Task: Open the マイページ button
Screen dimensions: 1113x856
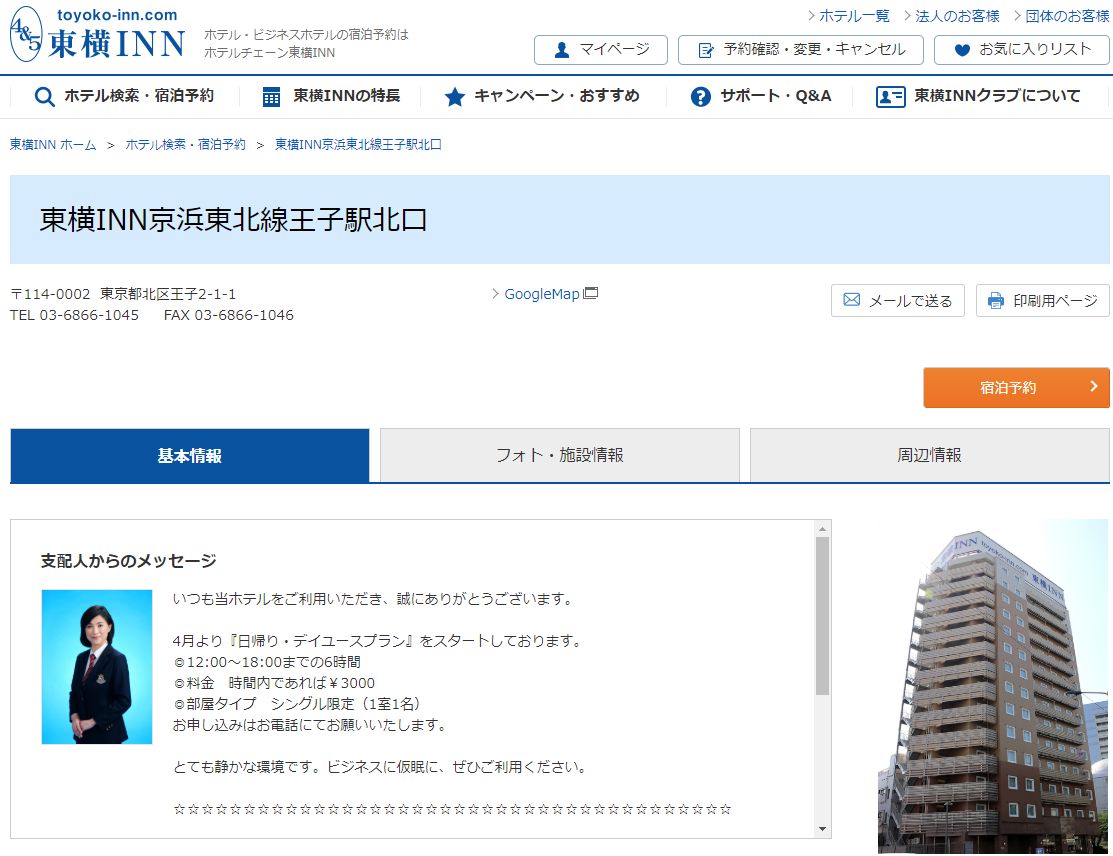Action: (x=601, y=50)
